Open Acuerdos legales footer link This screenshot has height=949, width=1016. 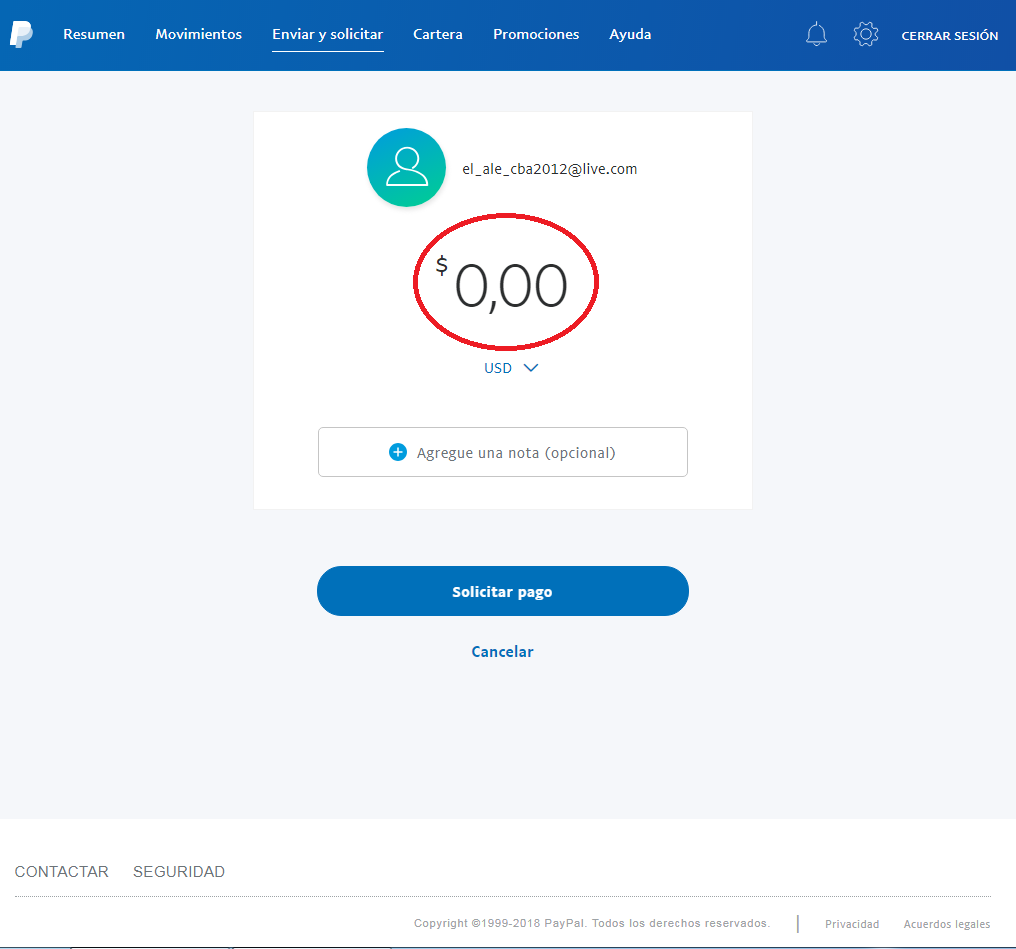click(x=947, y=924)
